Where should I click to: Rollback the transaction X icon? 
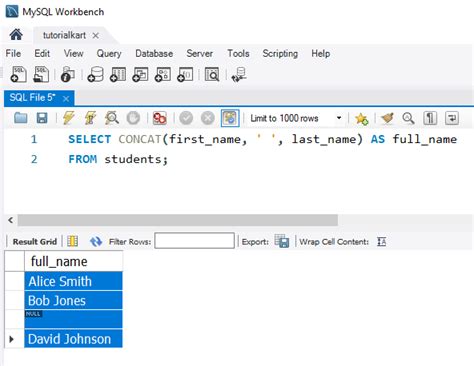[x=208, y=118]
